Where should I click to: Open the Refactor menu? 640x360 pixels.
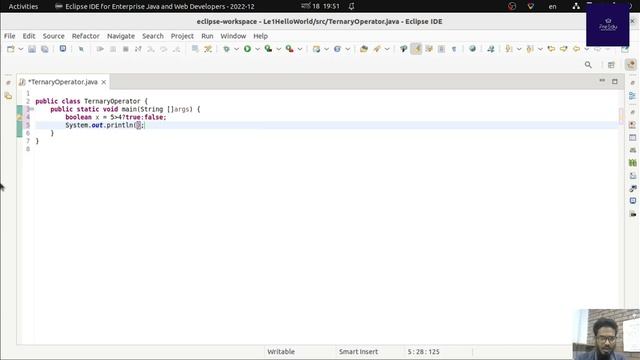tap(86, 36)
